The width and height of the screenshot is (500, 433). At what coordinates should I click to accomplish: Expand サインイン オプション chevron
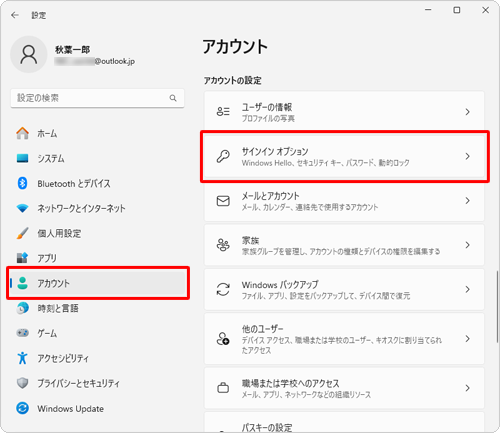point(467,156)
